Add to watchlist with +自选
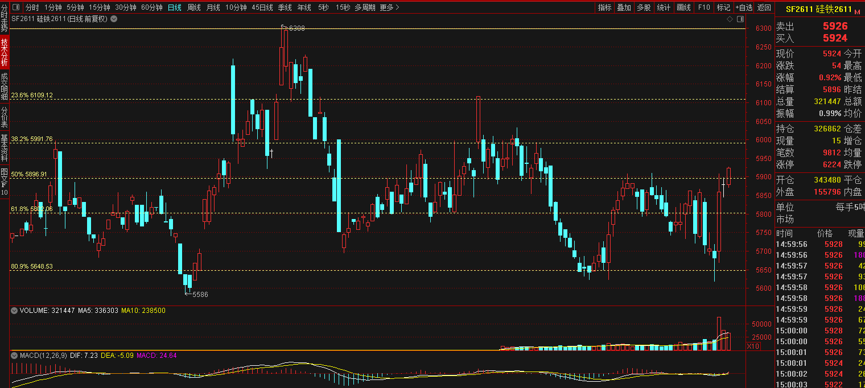865x388 pixels. click(744, 8)
